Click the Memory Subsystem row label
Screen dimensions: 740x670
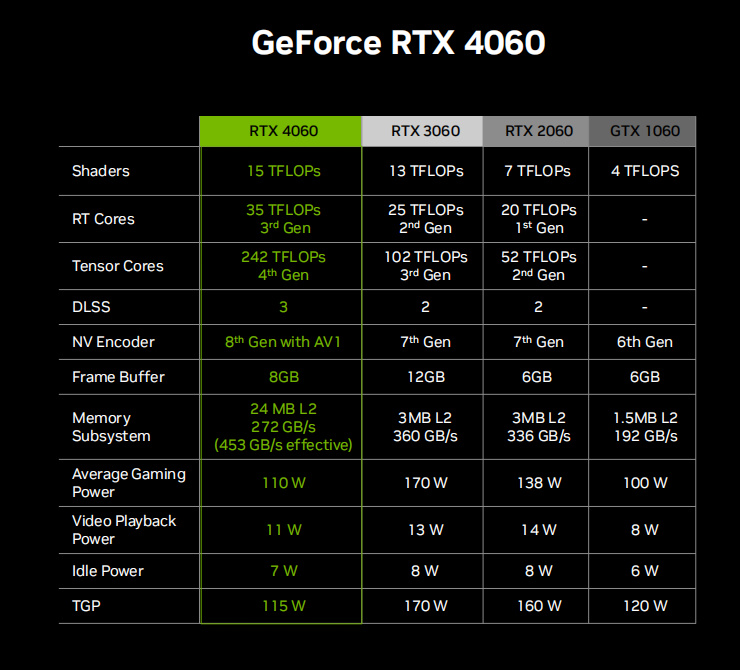tap(111, 427)
